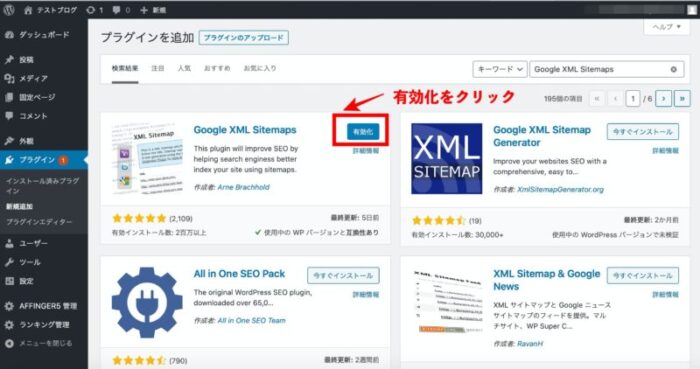Select the プラグイン plugins menu item

tap(44, 160)
